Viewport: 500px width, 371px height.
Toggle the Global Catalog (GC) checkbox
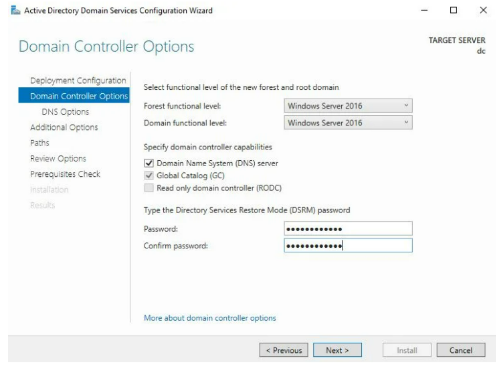(x=149, y=175)
